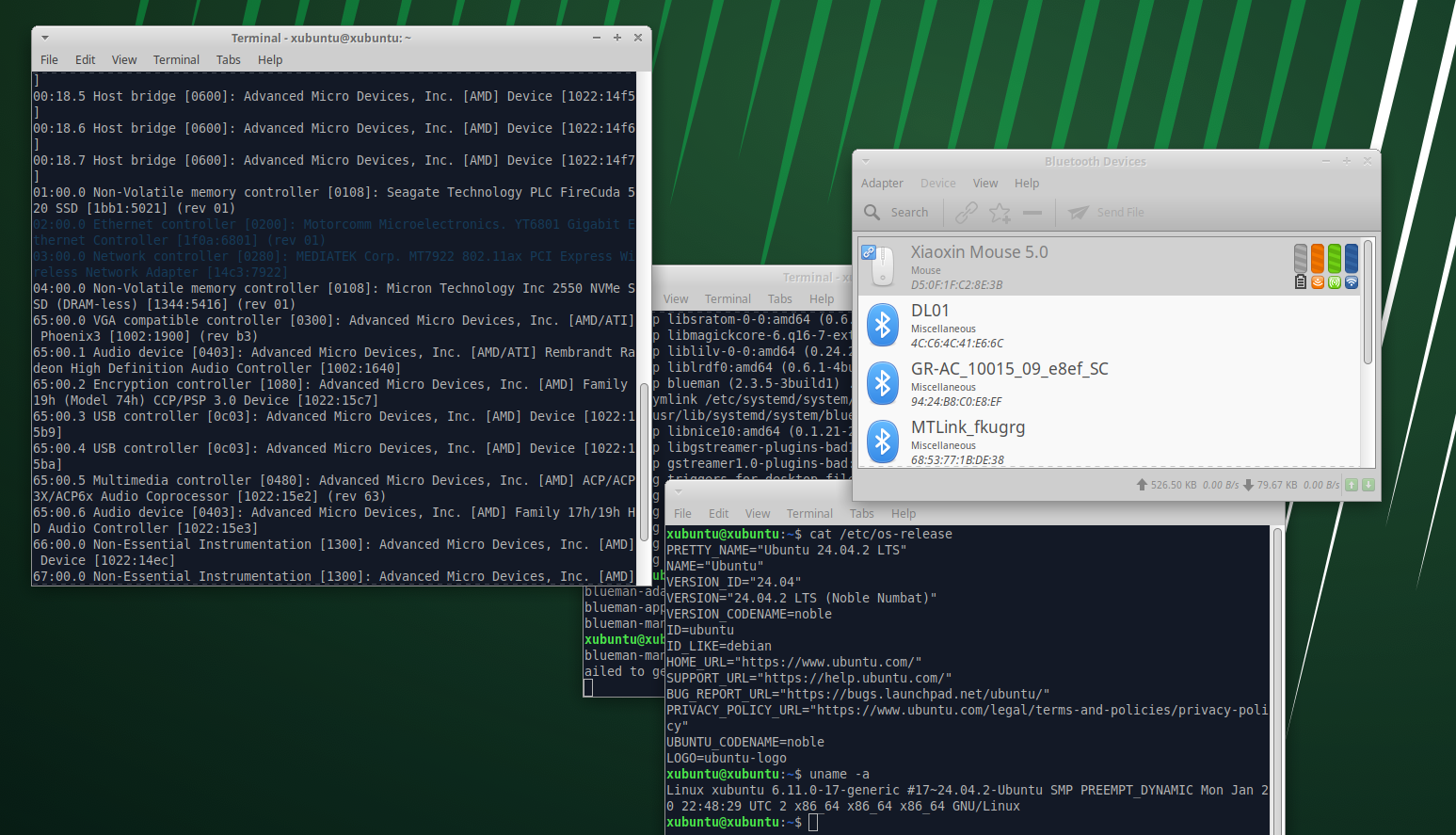This screenshot has height=835, width=1456.
Task: Click the Xiaoxin Mouse device picture
Action: (882, 266)
